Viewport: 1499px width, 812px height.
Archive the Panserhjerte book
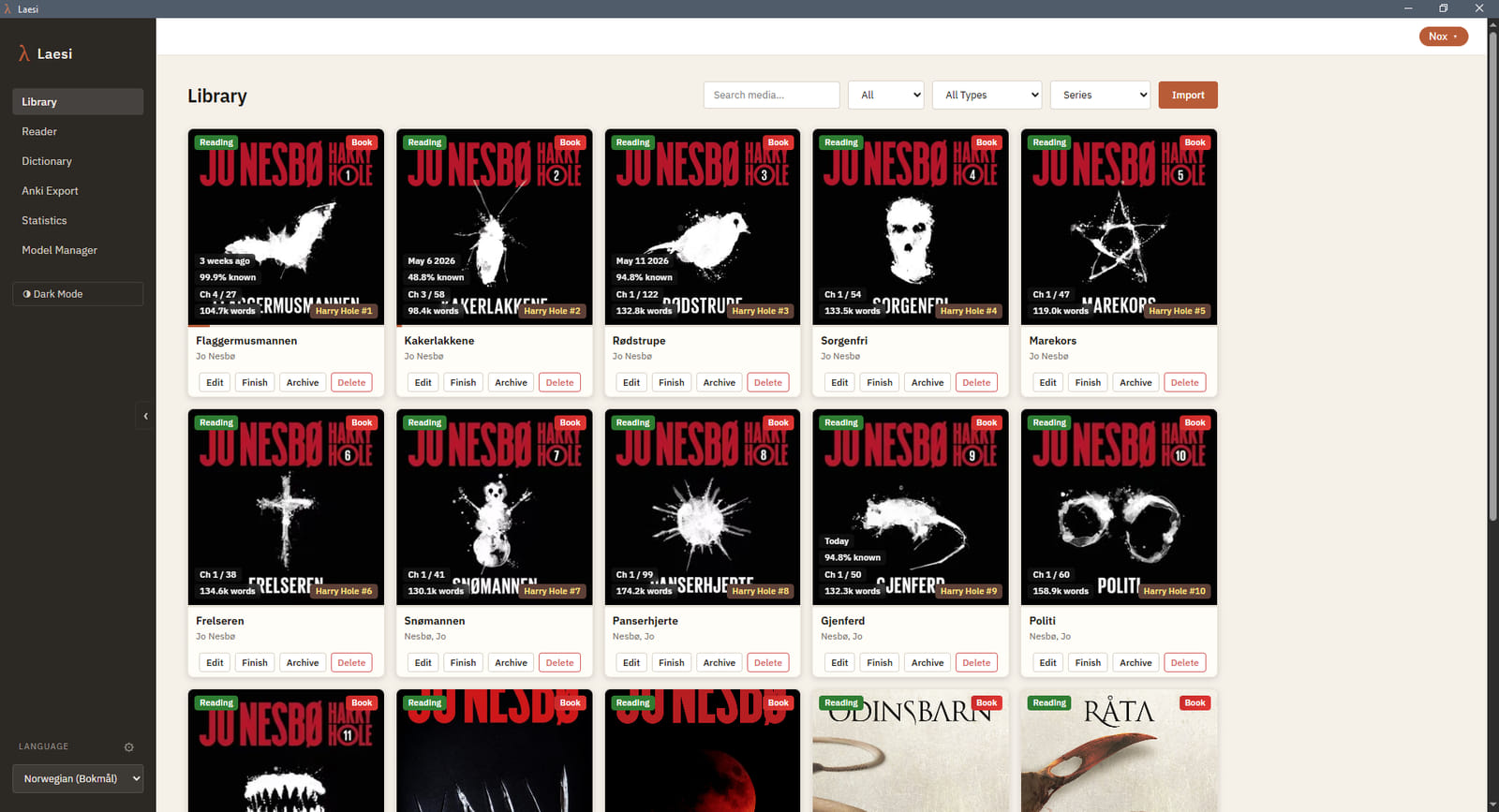point(720,662)
